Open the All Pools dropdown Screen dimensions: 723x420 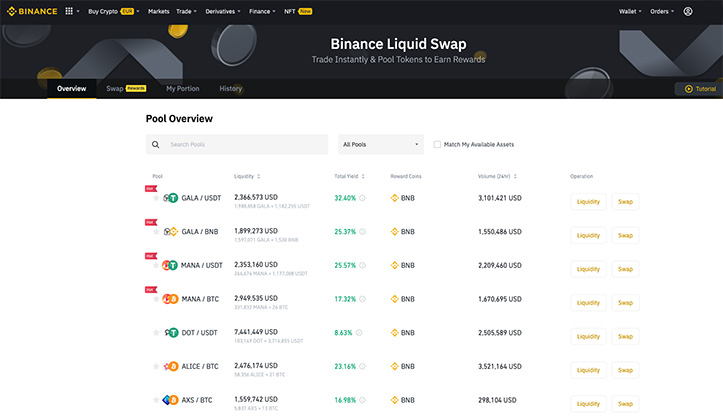[x=380, y=144]
